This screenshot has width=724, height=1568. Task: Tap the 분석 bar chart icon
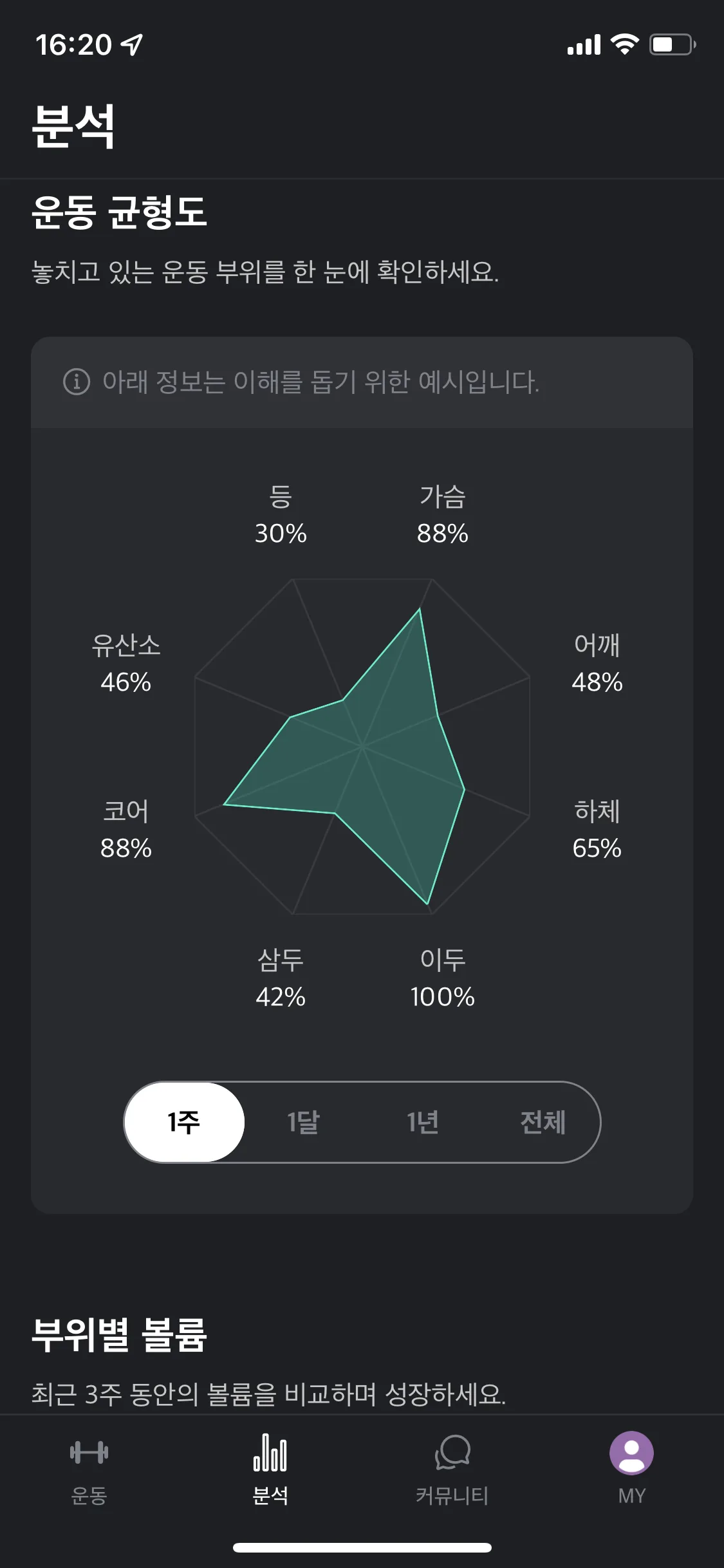270,1452
